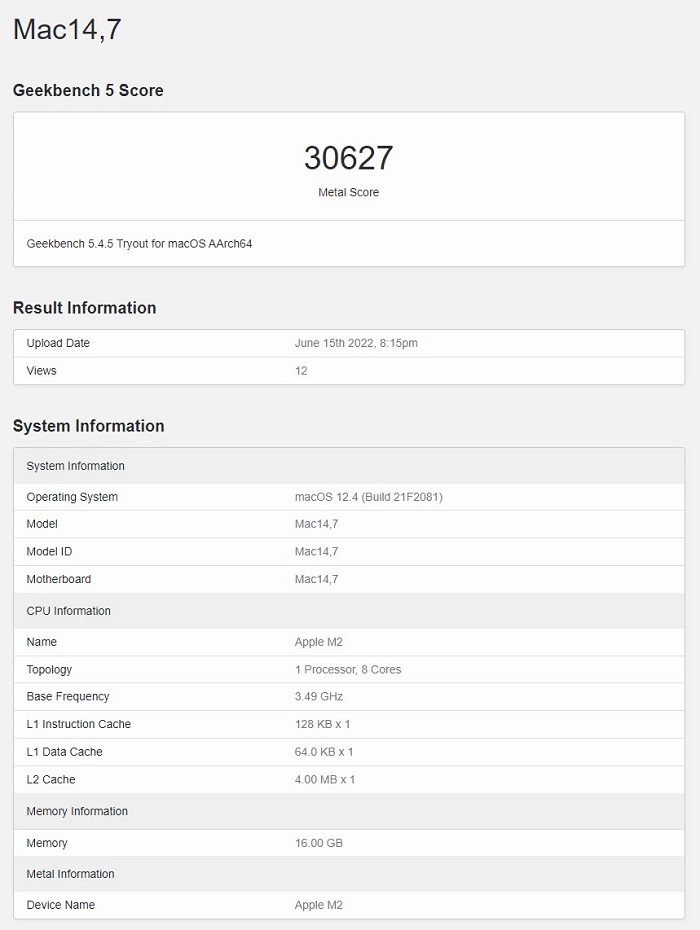
Task: Select Mac14,7 value in Model ID row
Action: pyautogui.click(x=317, y=552)
